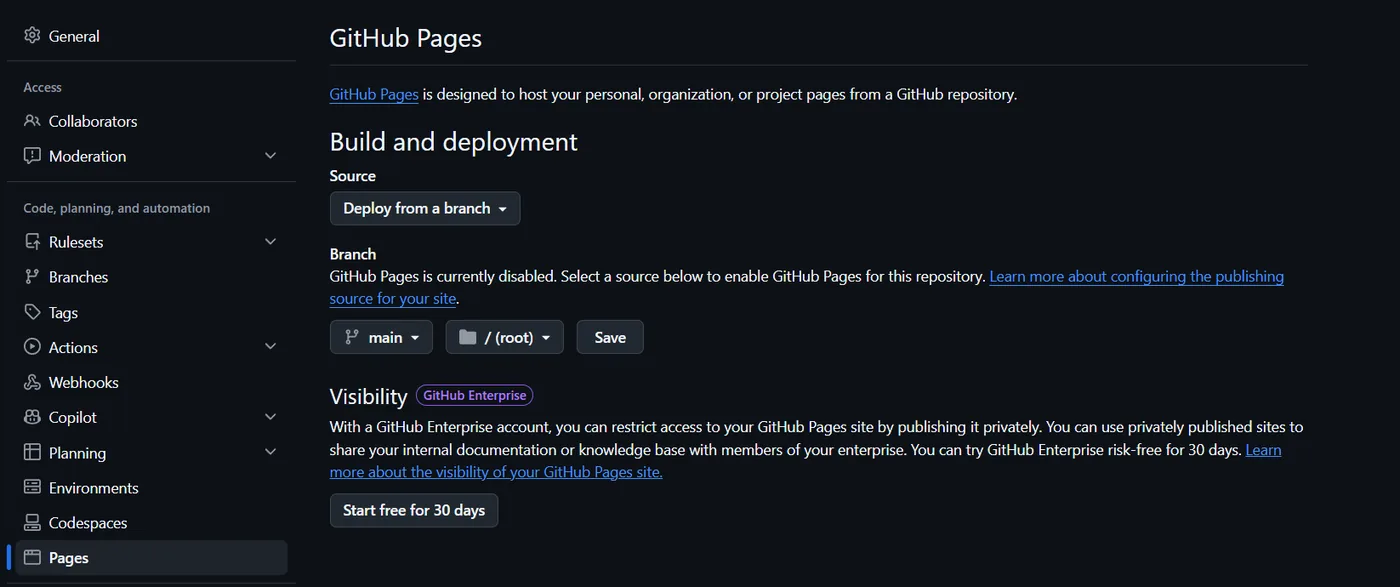
Task: Click the General gear icon
Action: 32,36
